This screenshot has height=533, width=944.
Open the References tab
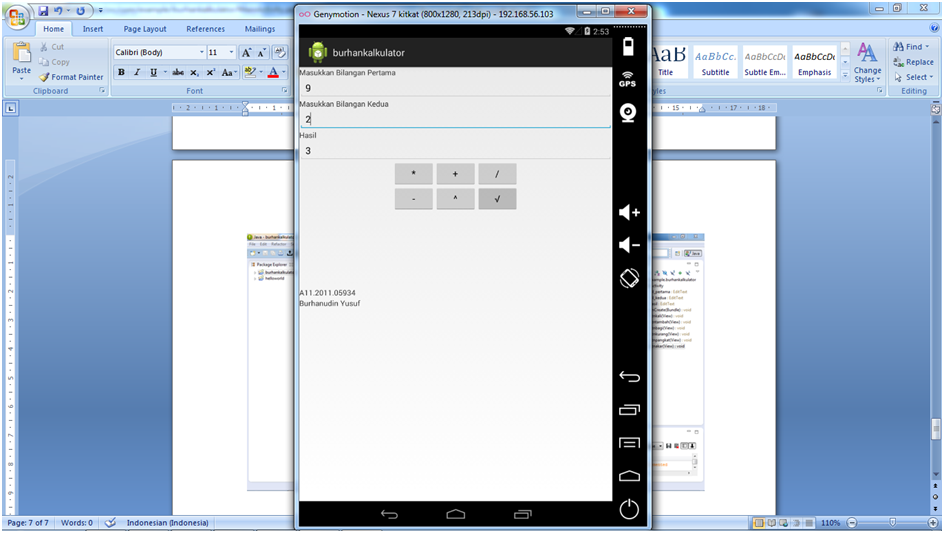click(205, 29)
